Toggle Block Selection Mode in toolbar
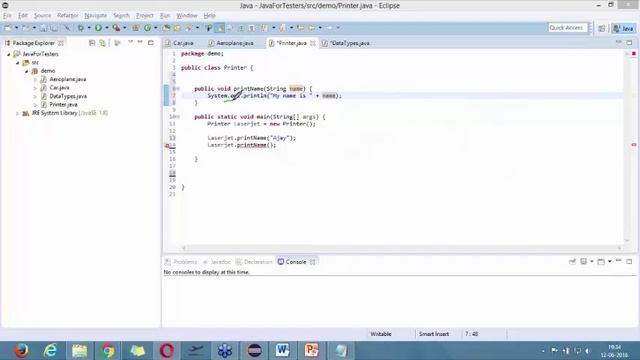 pos(241,28)
